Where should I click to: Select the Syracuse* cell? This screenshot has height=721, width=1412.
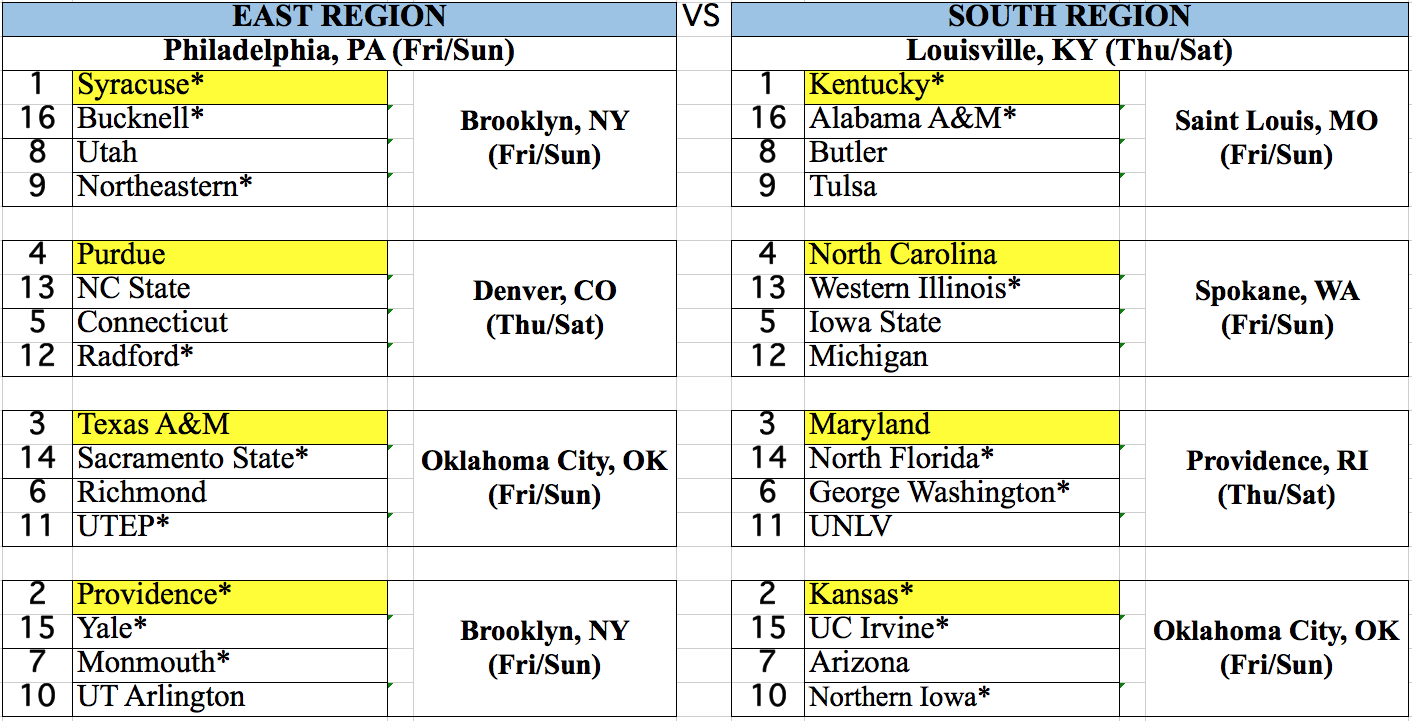[x=230, y=87]
